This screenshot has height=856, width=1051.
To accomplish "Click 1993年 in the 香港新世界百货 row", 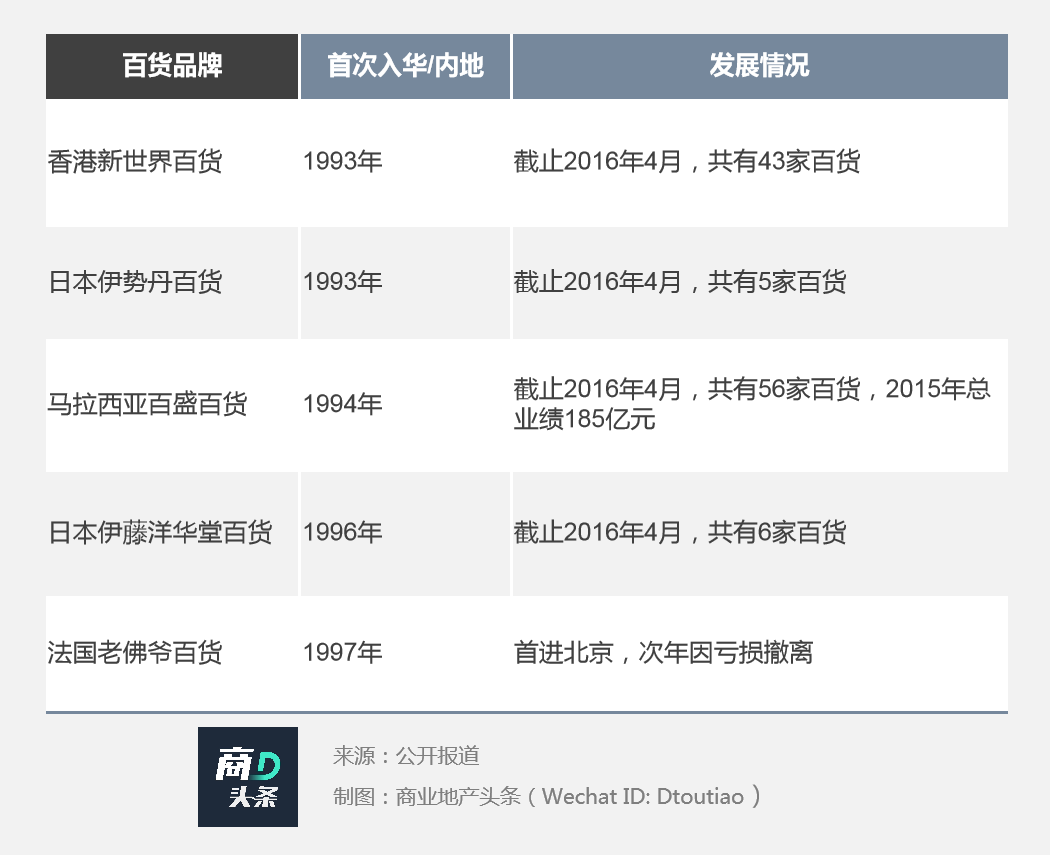I will coord(343,162).
